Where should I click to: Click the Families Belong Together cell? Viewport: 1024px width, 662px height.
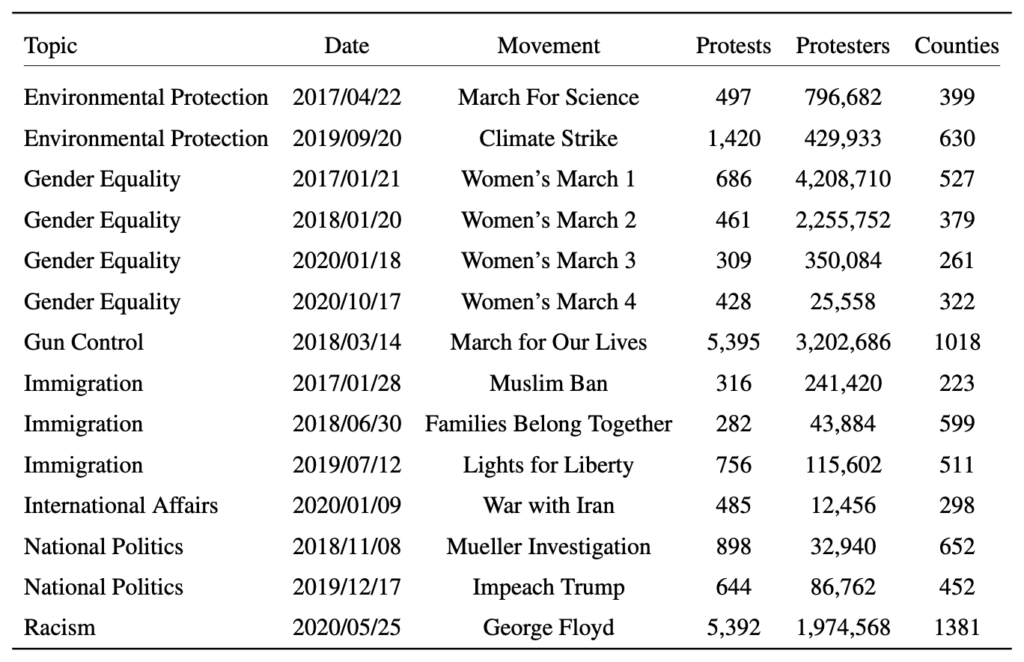[548, 424]
